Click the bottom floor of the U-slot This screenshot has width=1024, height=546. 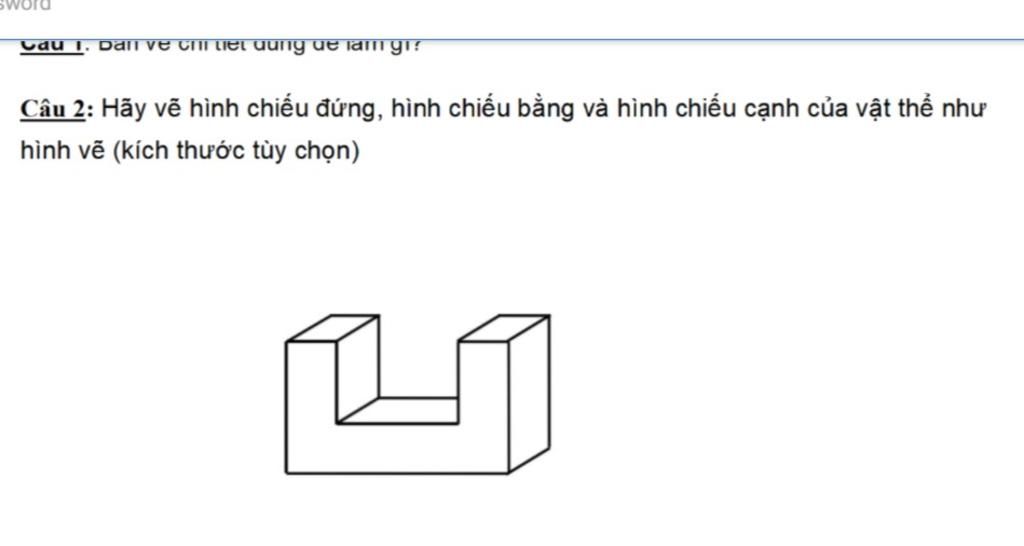[x=400, y=410]
